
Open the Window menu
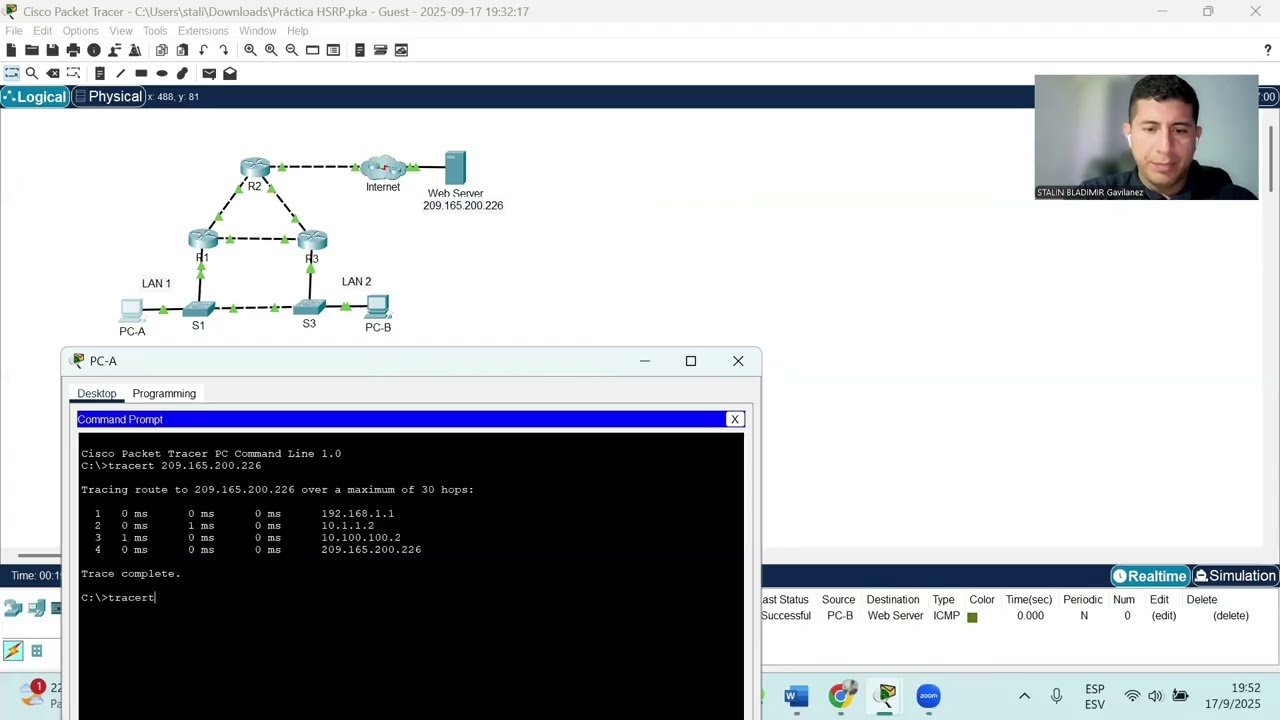pyautogui.click(x=257, y=31)
